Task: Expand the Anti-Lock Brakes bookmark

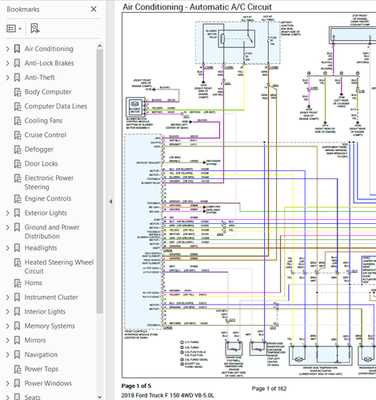Action: pyautogui.click(x=8, y=63)
